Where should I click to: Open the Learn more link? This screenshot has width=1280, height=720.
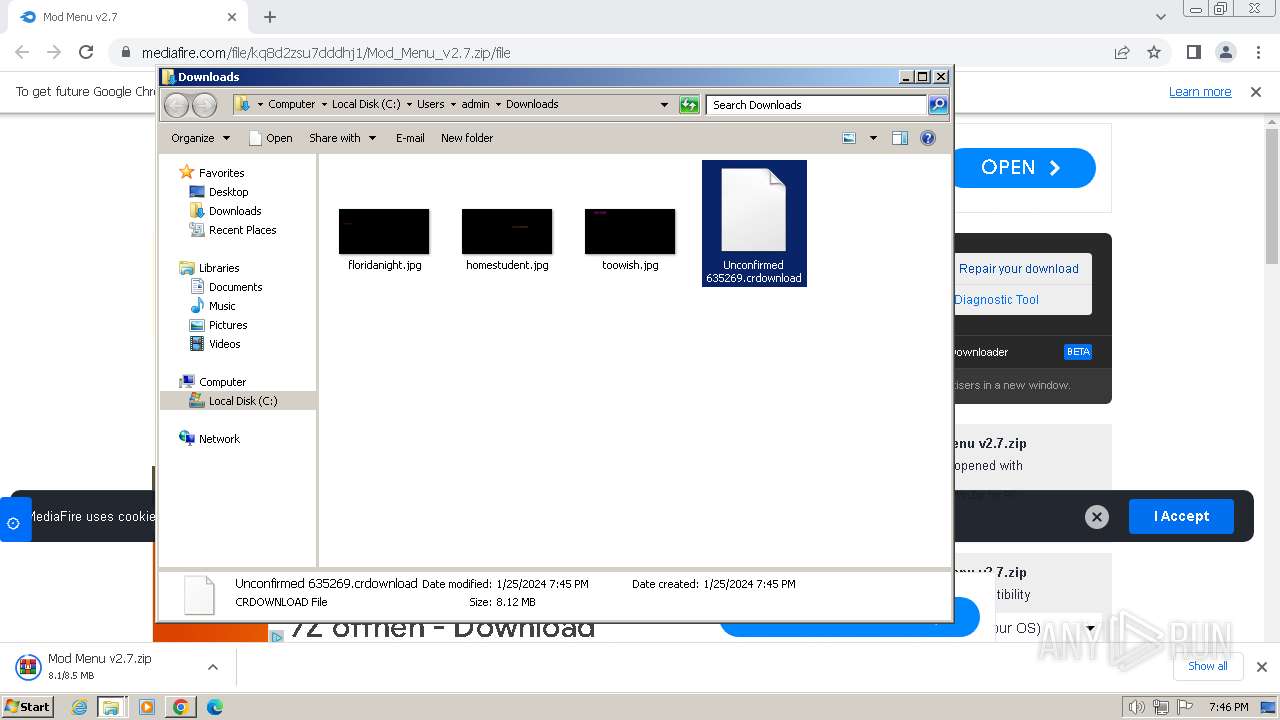(1200, 91)
